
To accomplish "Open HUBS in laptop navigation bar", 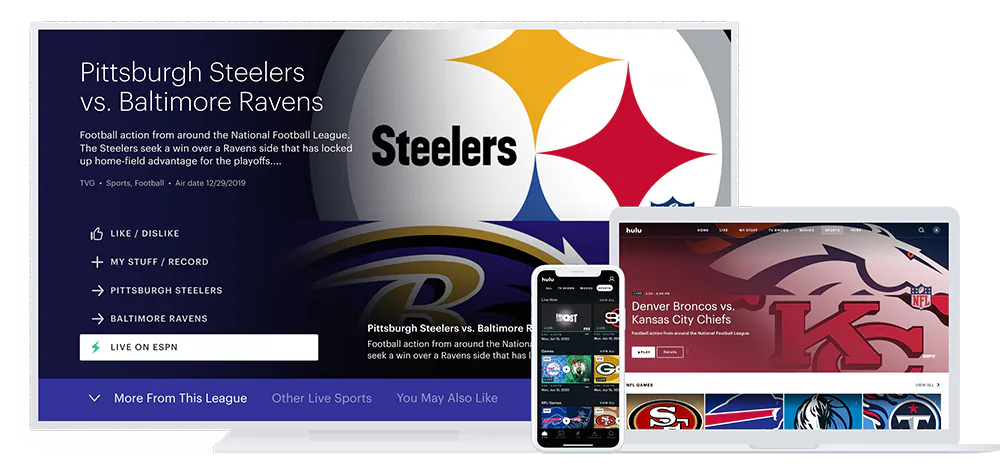I will click(x=856, y=230).
